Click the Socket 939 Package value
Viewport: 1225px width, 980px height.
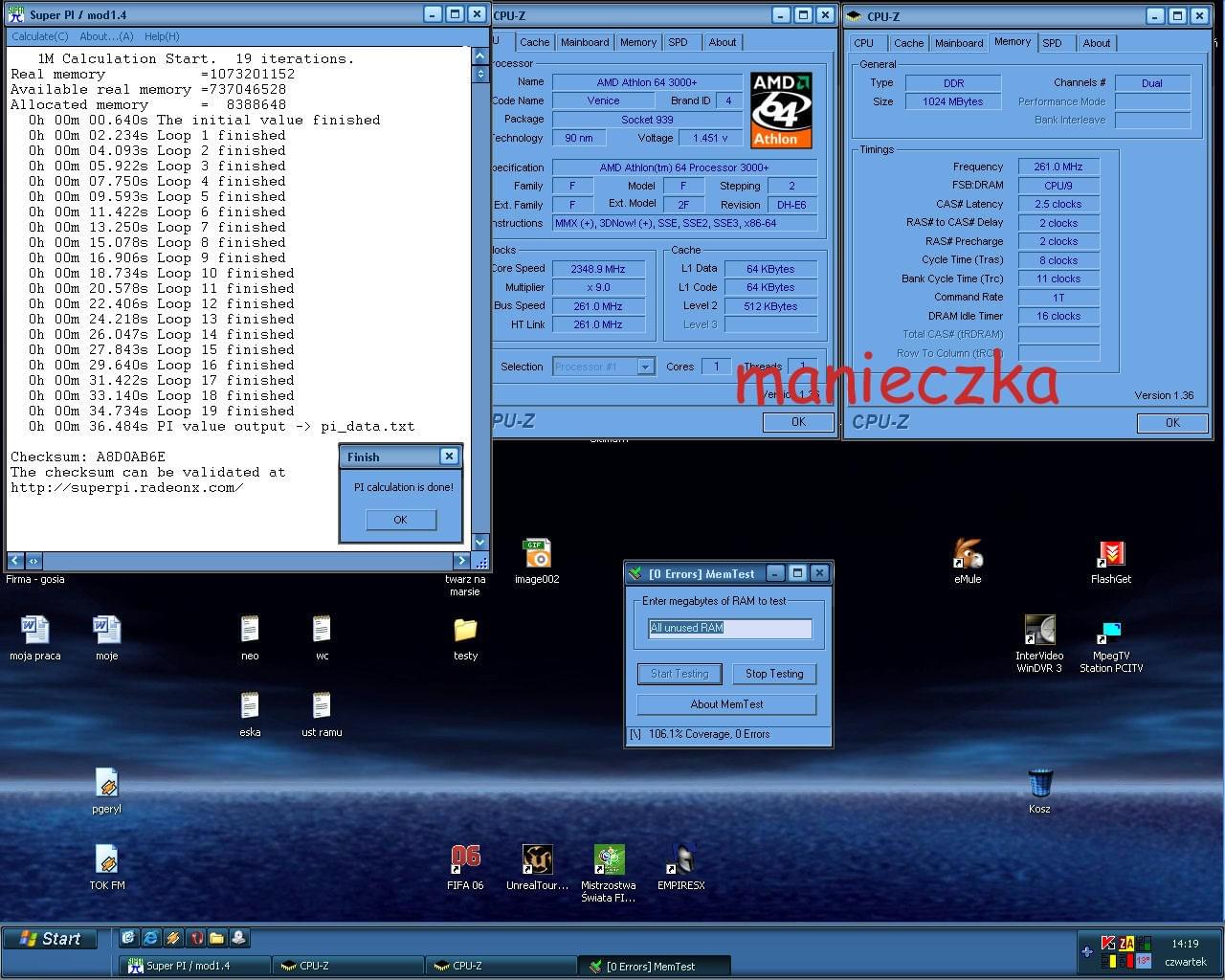point(647,120)
